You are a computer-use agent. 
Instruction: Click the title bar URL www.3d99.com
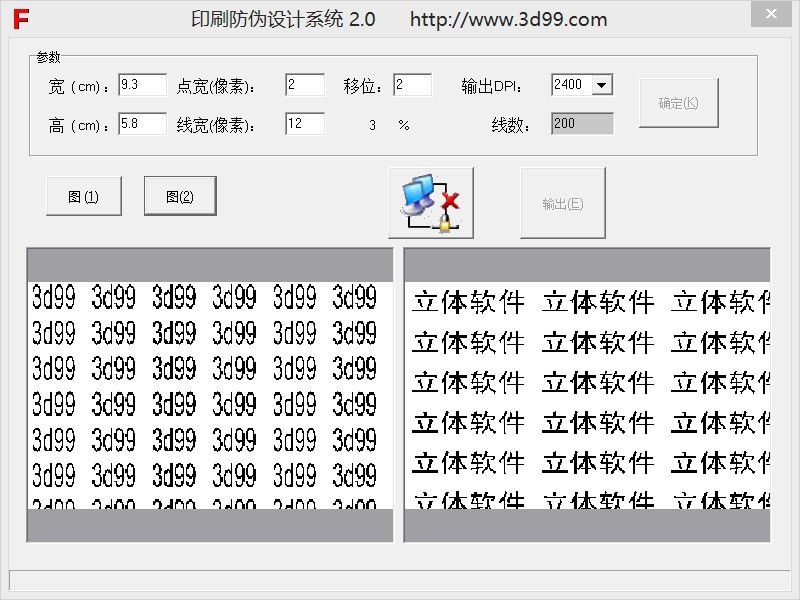pyautogui.click(x=508, y=19)
